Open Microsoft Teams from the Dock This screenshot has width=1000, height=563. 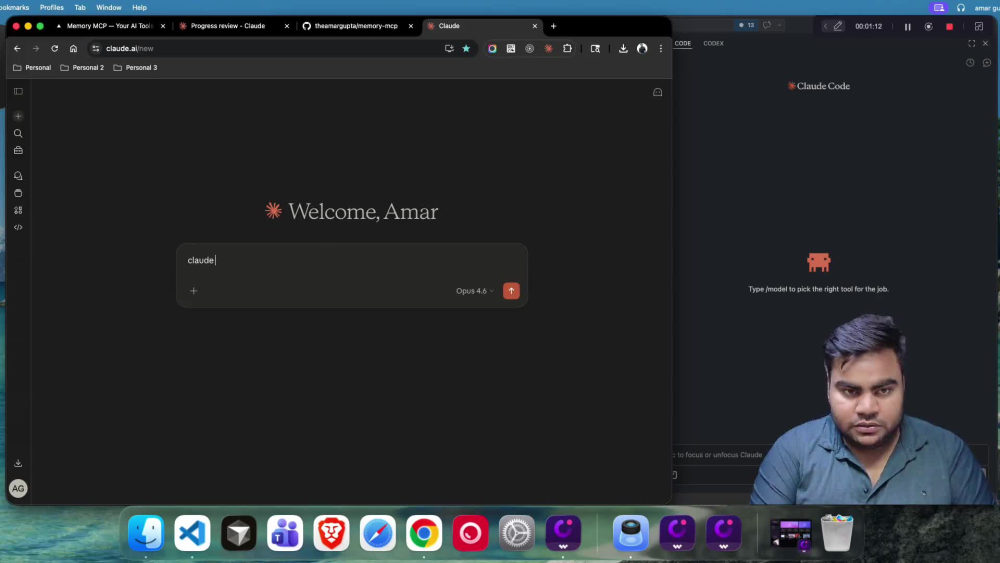click(x=285, y=532)
